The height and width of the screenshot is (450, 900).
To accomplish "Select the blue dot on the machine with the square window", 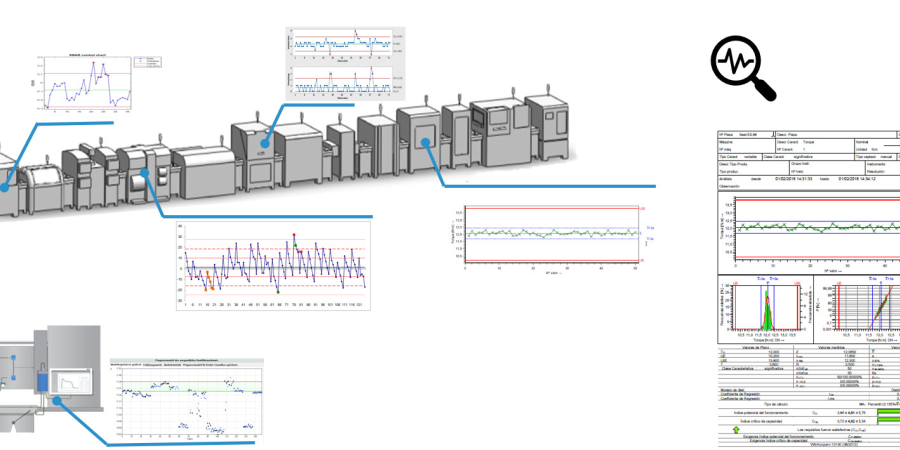I will 425,143.
